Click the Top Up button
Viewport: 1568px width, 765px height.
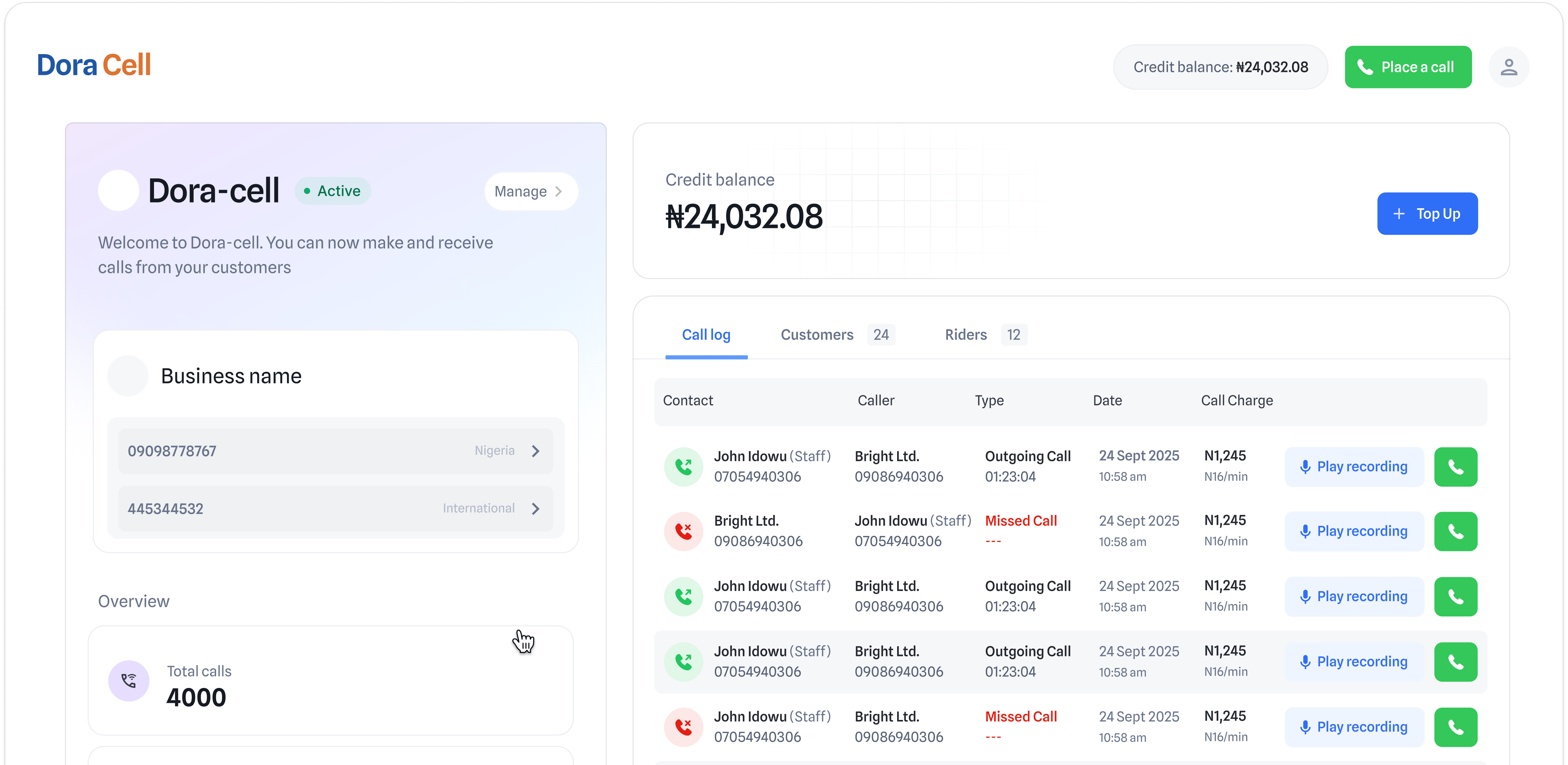pyautogui.click(x=1427, y=214)
